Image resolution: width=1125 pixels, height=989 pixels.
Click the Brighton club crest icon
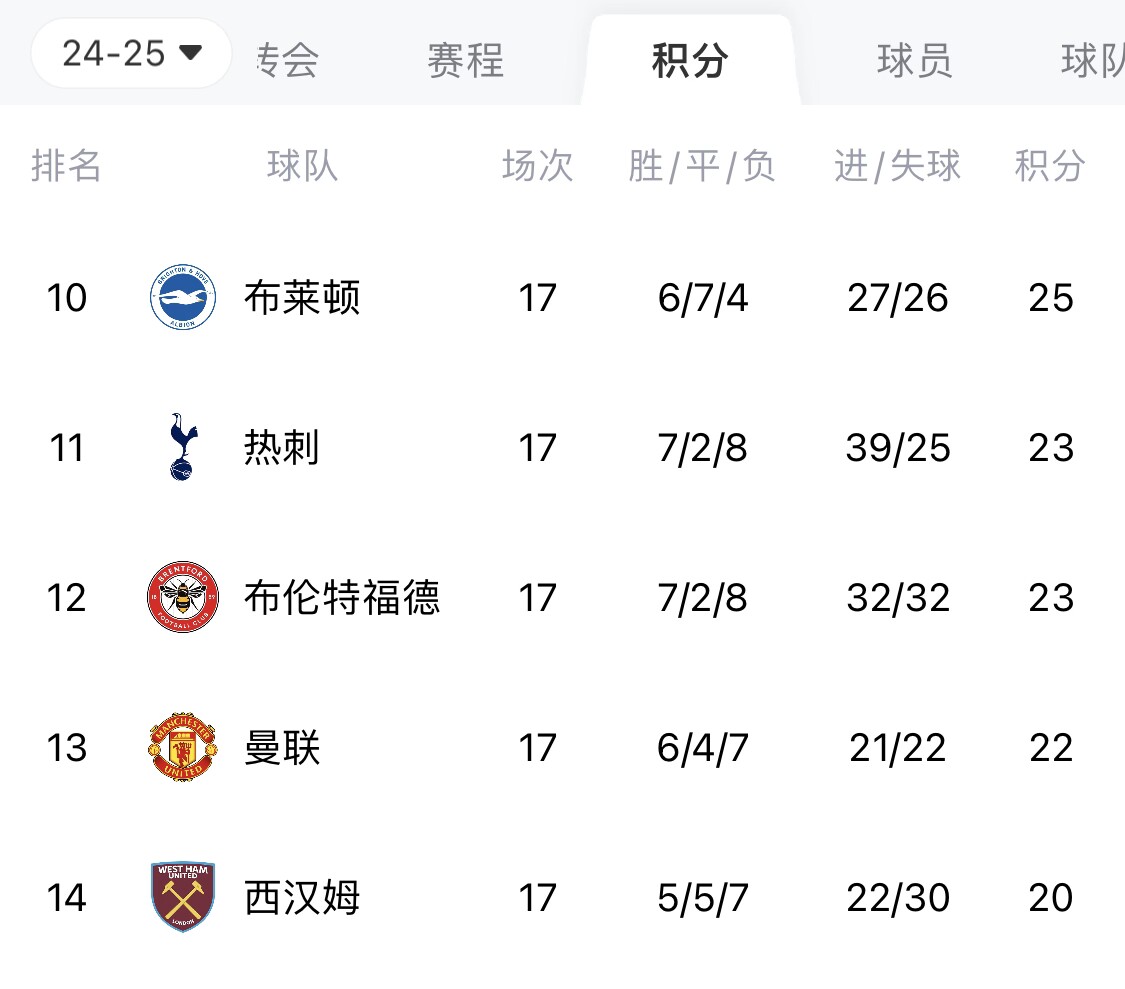click(183, 298)
